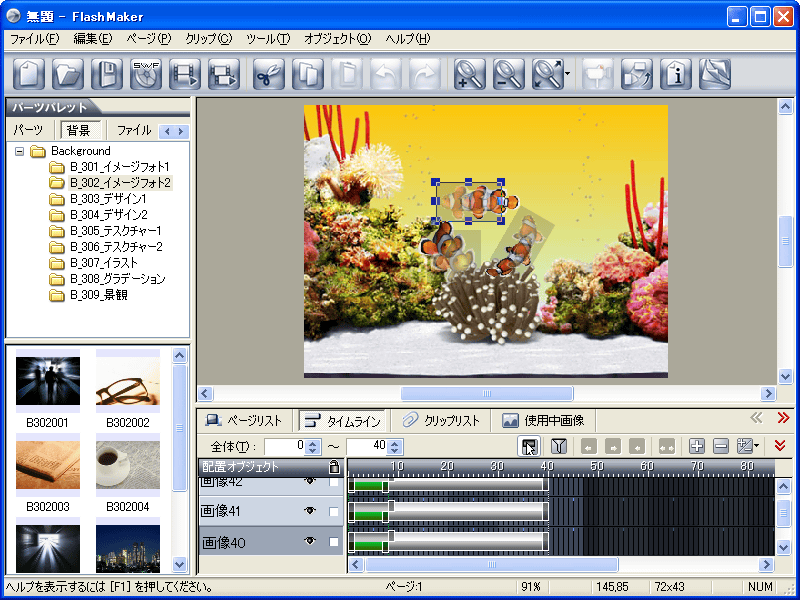Select the ファイル palette tab
Image resolution: width=800 pixels, height=600 pixels.
click(x=134, y=130)
